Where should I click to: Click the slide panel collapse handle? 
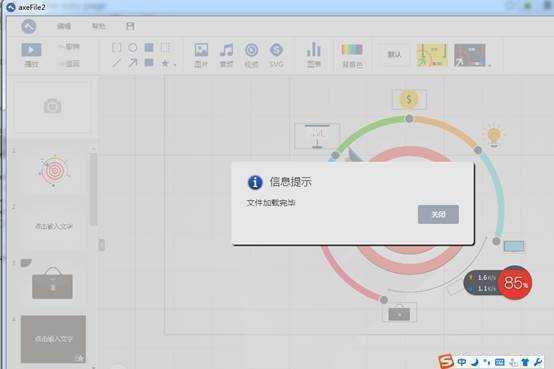pos(102,245)
